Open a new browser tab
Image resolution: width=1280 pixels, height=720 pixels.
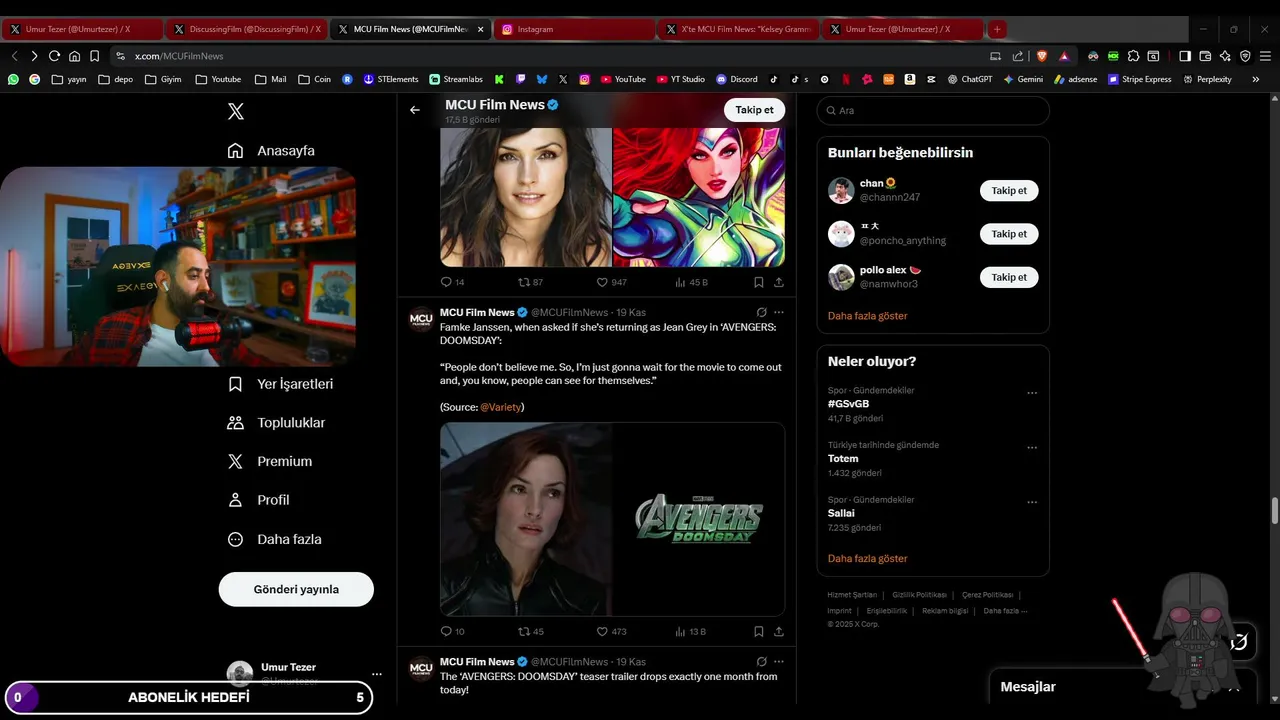[x=997, y=29]
